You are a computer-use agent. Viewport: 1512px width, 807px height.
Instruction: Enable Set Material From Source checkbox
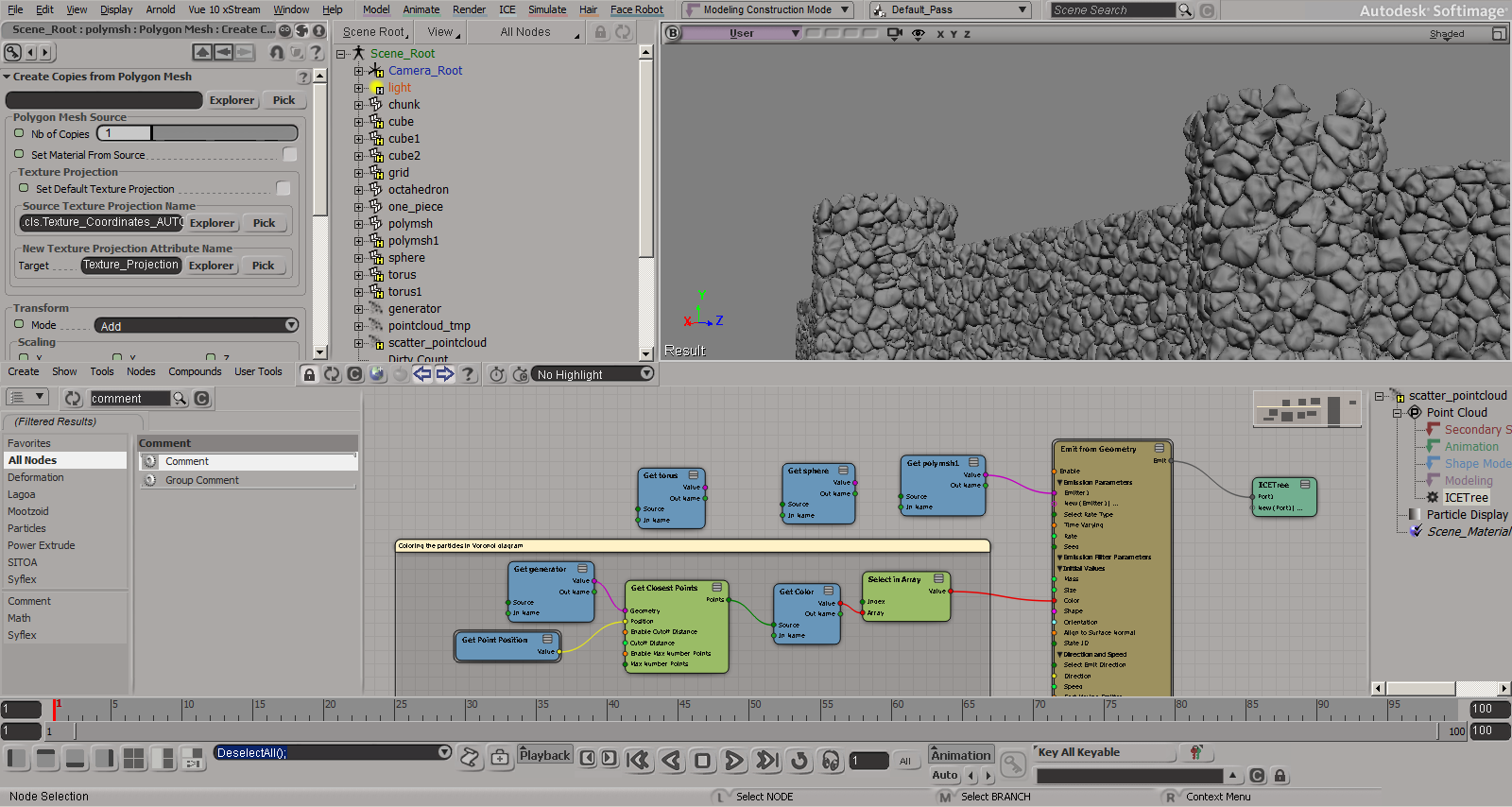pos(289,154)
